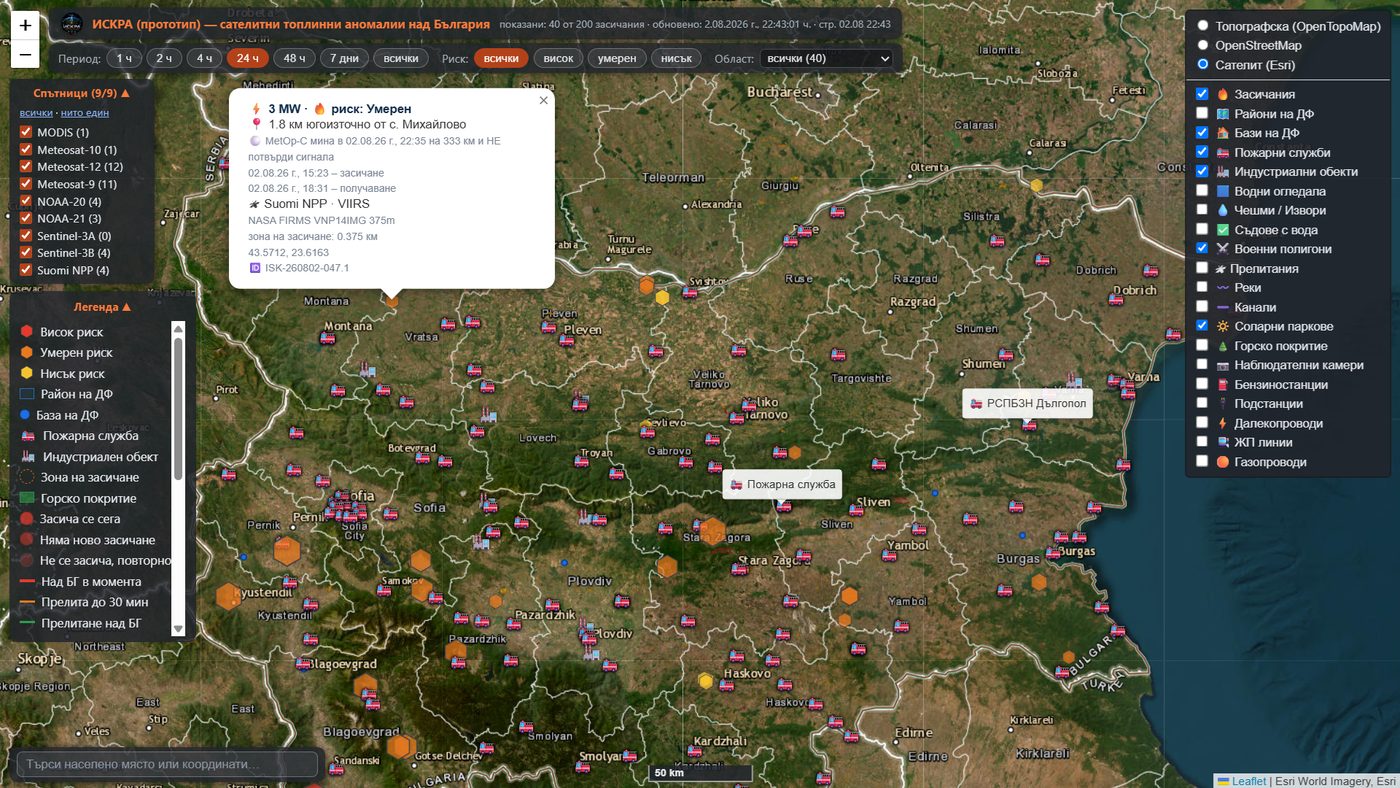Select всички in the Риск filter
Screen dimensions: 1400x788
click(x=501, y=59)
